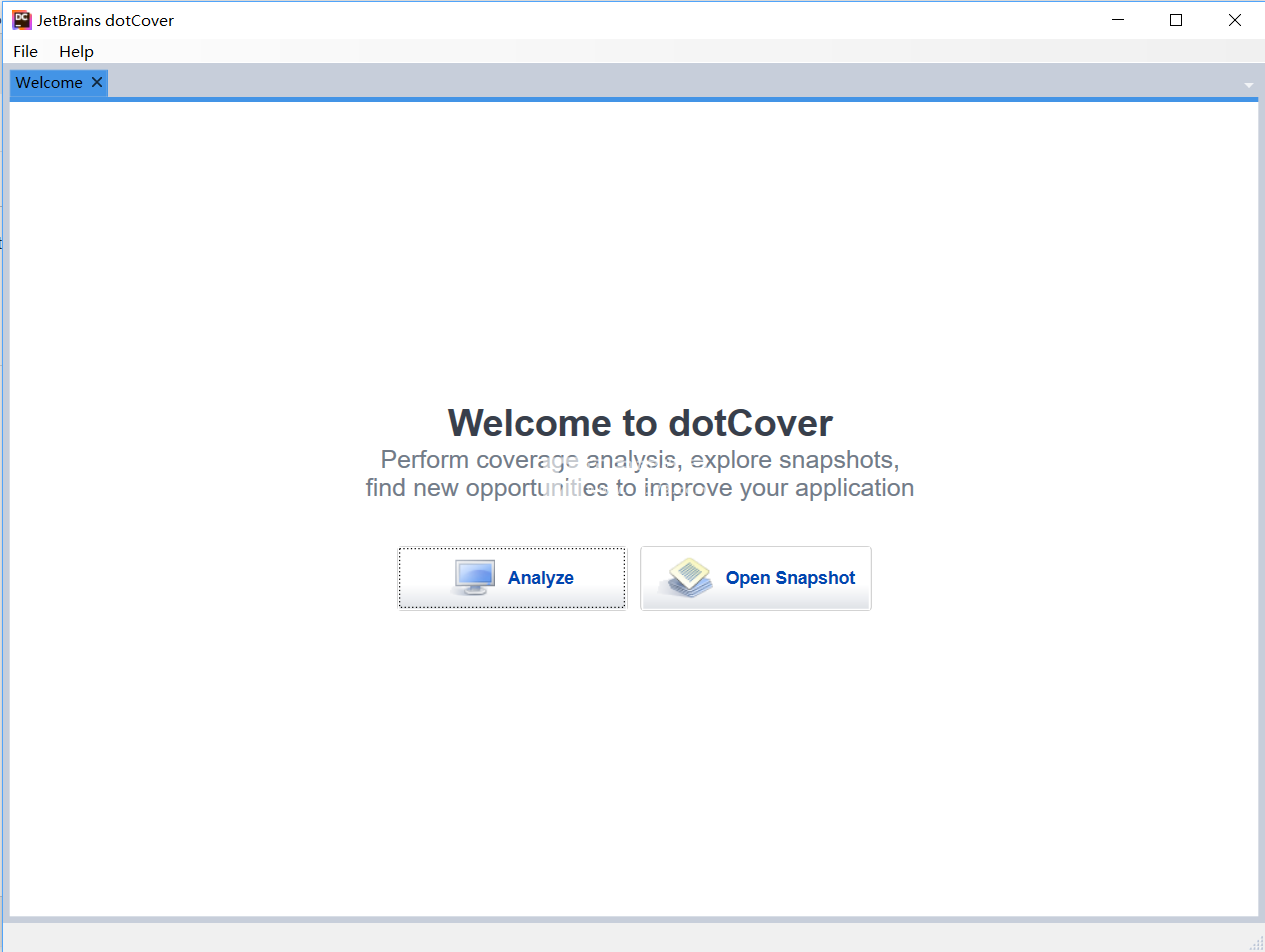Click the Open Snapshot button
The height and width of the screenshot is (952, 1265).
pos(756,578)
